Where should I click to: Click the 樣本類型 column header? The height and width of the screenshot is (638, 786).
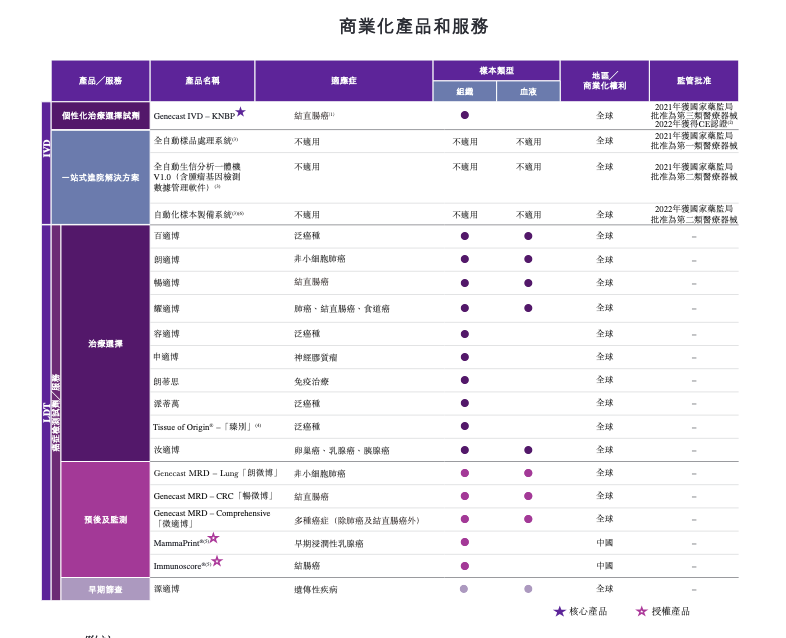496,70
